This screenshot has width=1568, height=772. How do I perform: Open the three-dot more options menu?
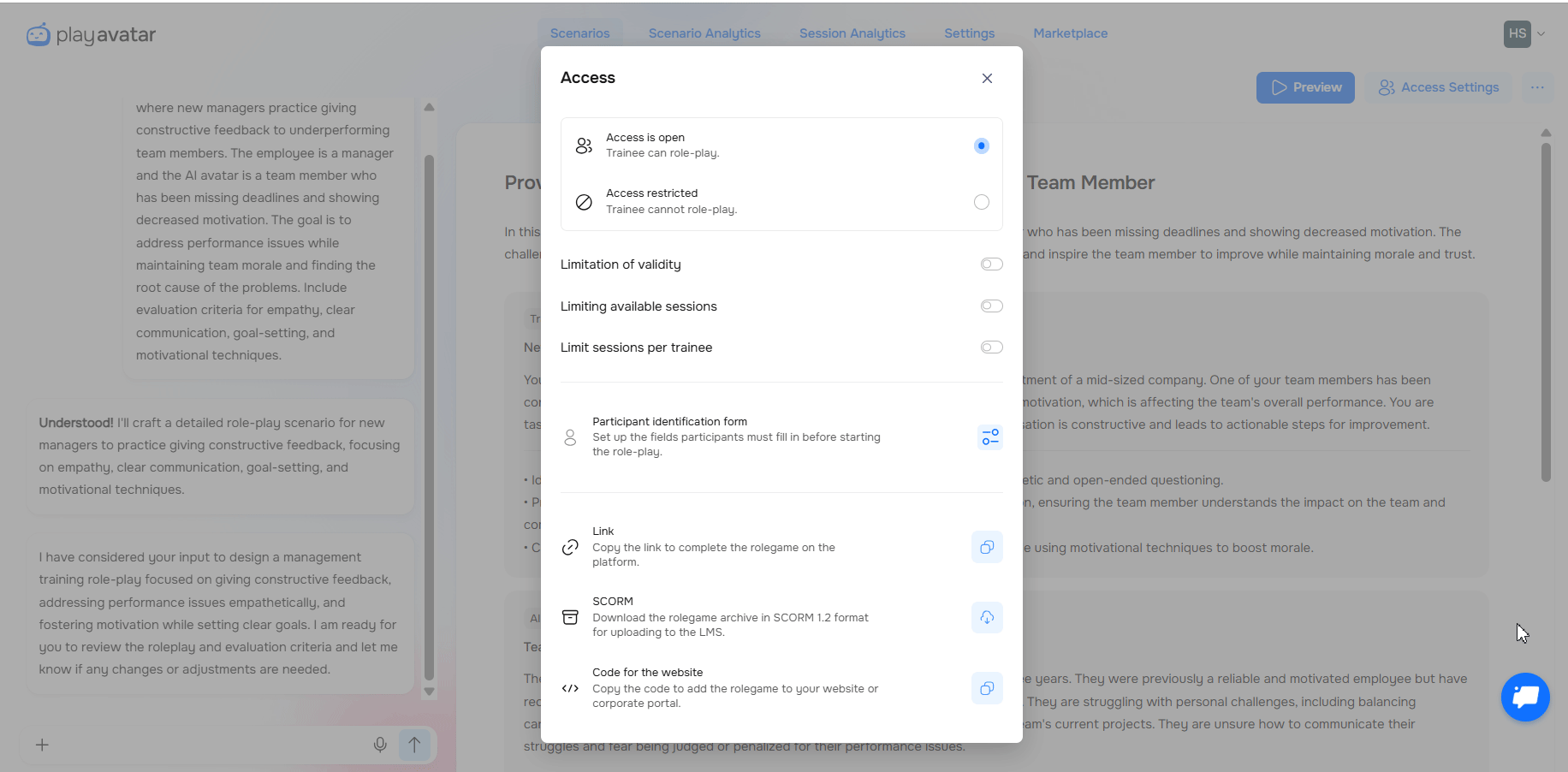(x=1537, y=87)
